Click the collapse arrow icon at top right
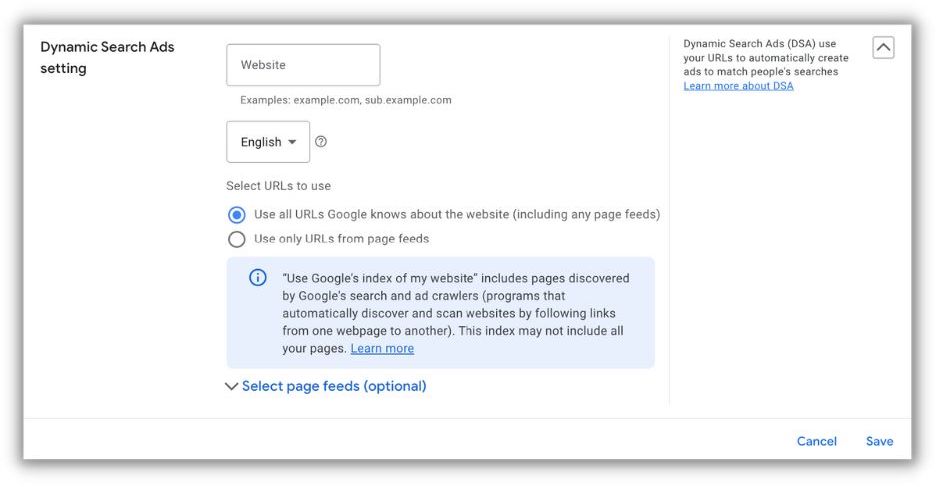The image size is (936, 487). pyautogui.click(x=883, y=47)
